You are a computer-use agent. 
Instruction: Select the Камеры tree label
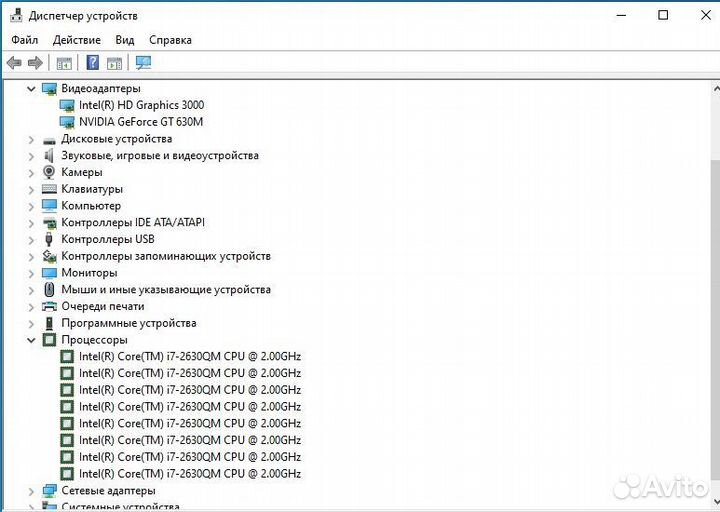pos(82,172)
